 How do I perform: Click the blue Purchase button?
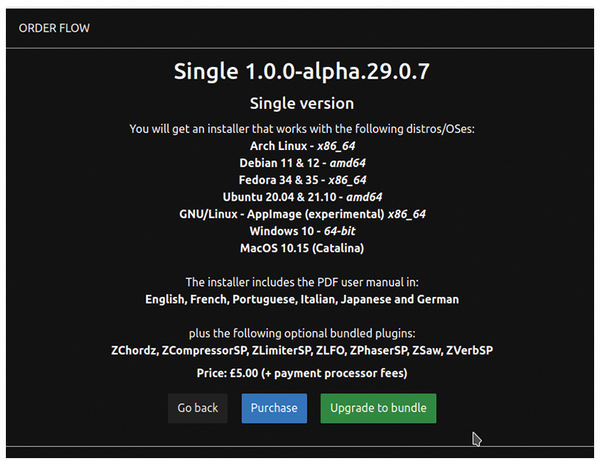coord(274,408)
